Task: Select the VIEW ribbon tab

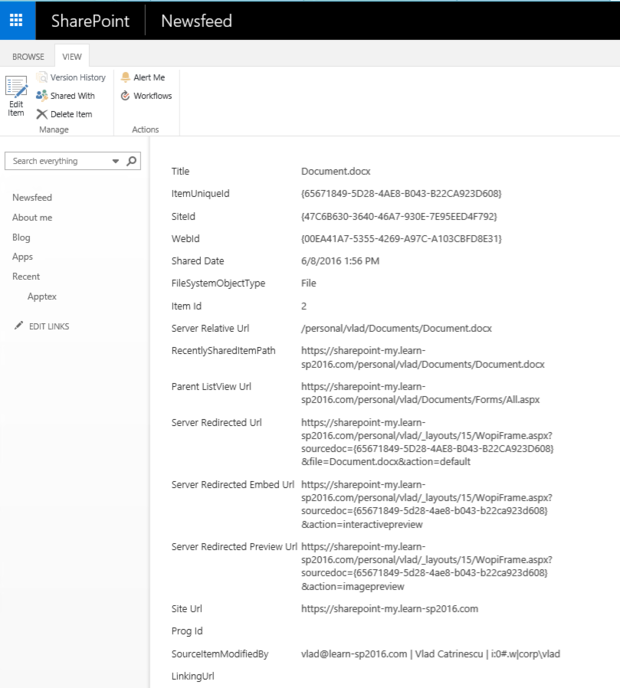Action: pos(72,57)
